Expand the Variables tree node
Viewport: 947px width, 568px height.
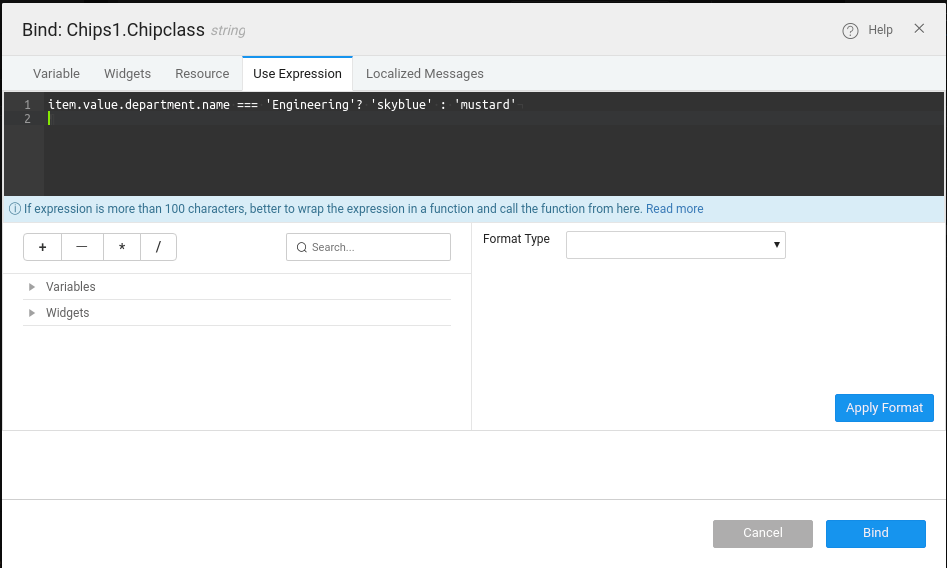click(x=32, y=287)
